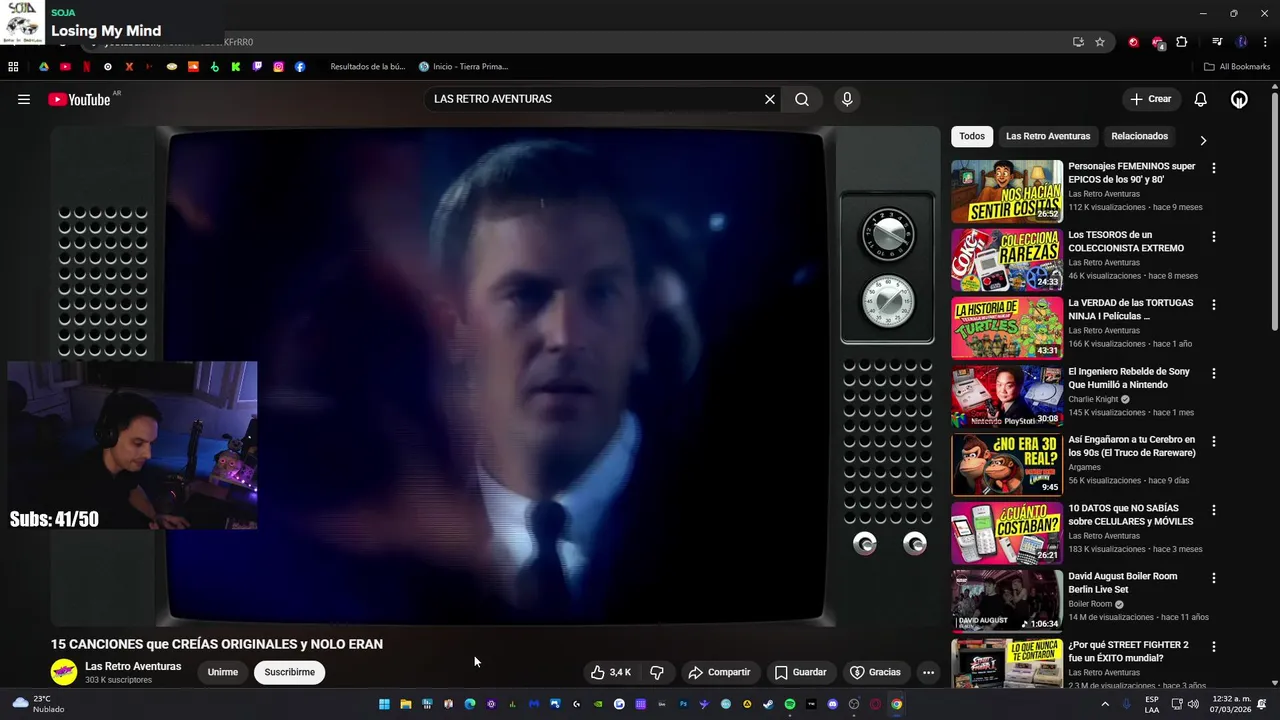Open the Google Drive bookmark
Image resolution: width=1280 pixels, height=720 pixels.
pos(44,67)
